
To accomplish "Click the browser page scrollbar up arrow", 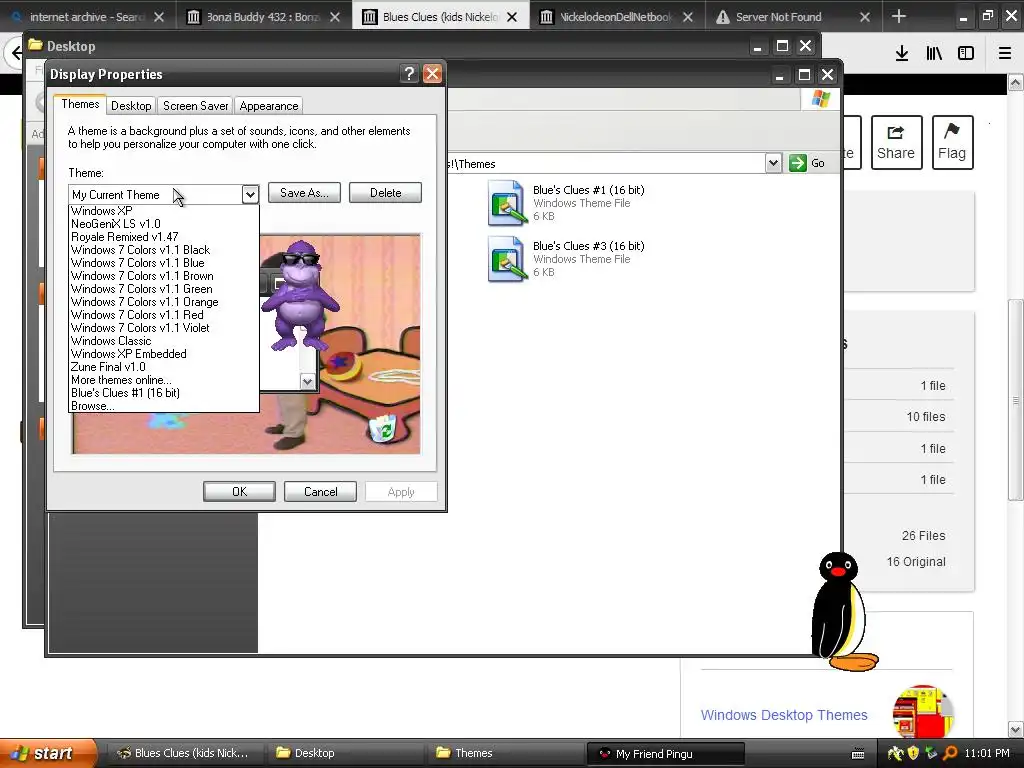I will (1016, 83).
